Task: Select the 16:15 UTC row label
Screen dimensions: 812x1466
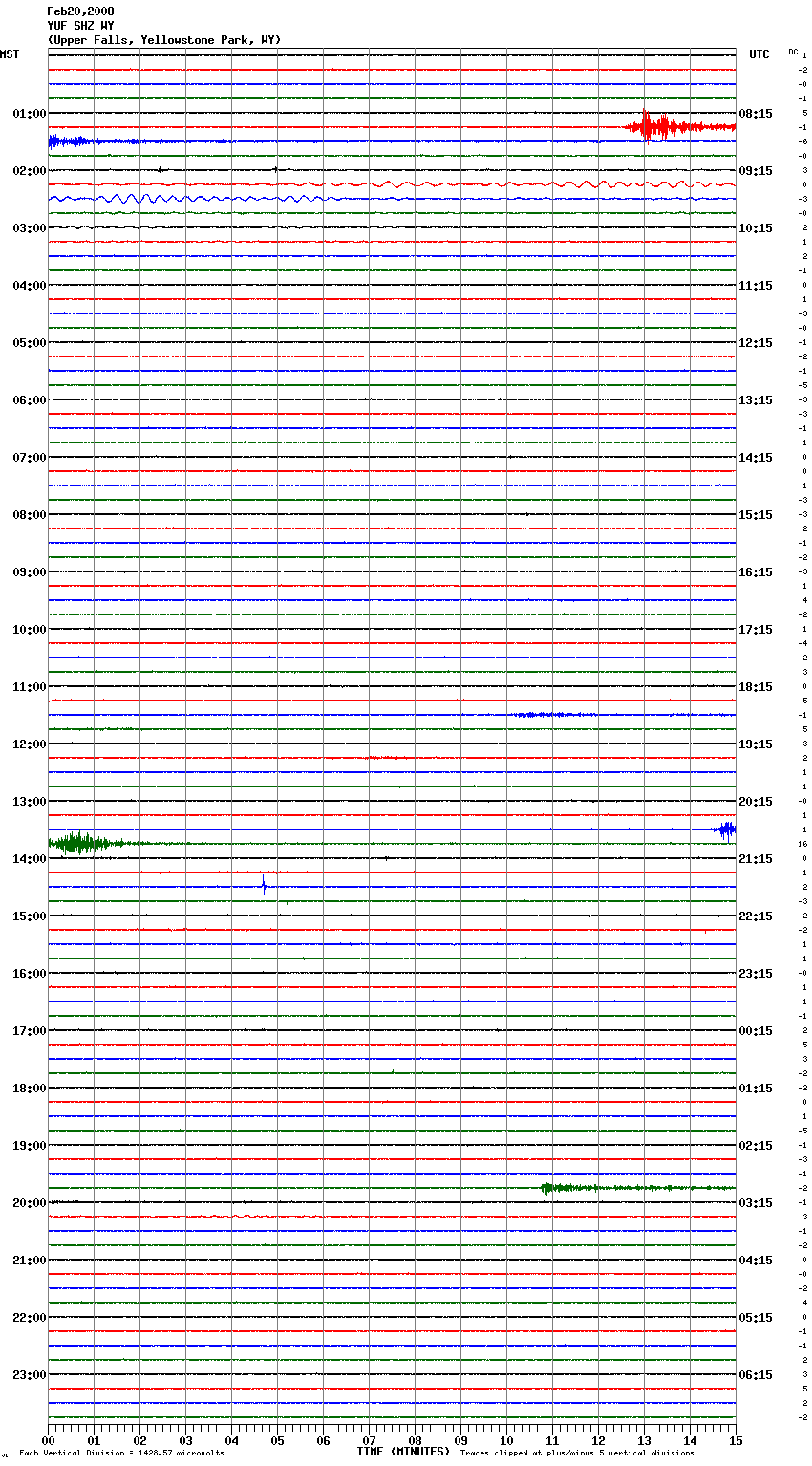Action: point(756,572)
